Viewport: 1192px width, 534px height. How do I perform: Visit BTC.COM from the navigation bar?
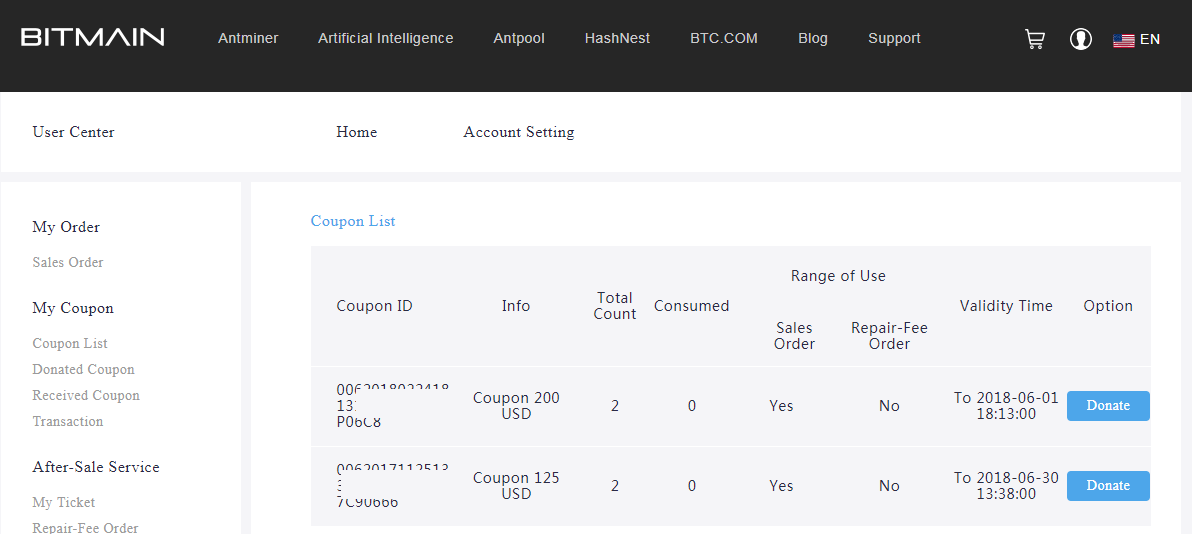coord(724,38)
